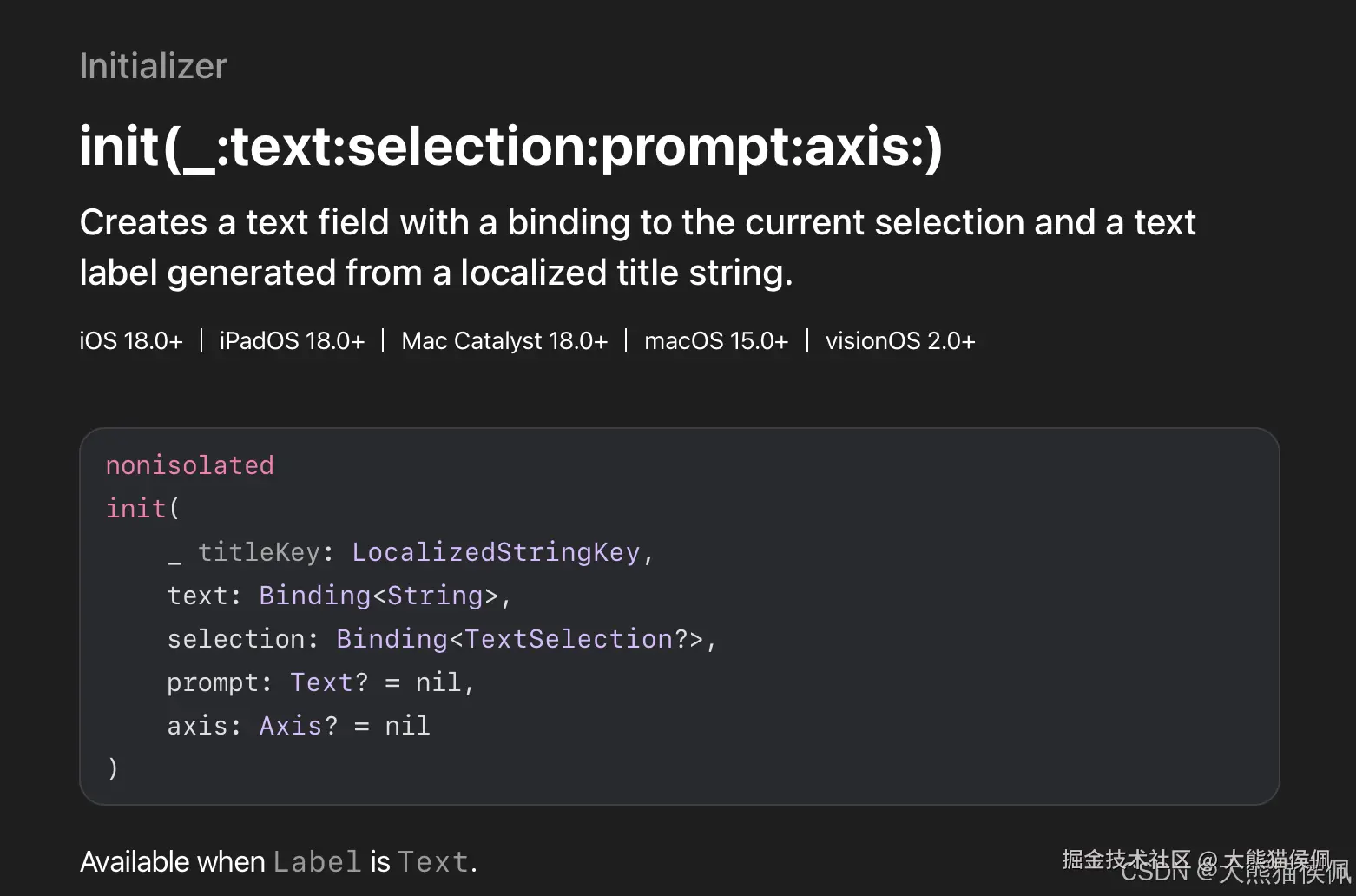Click the macOS 15.0+ availability badge
This screenshot has height=896, width=1356.
[x=716, y=341]
